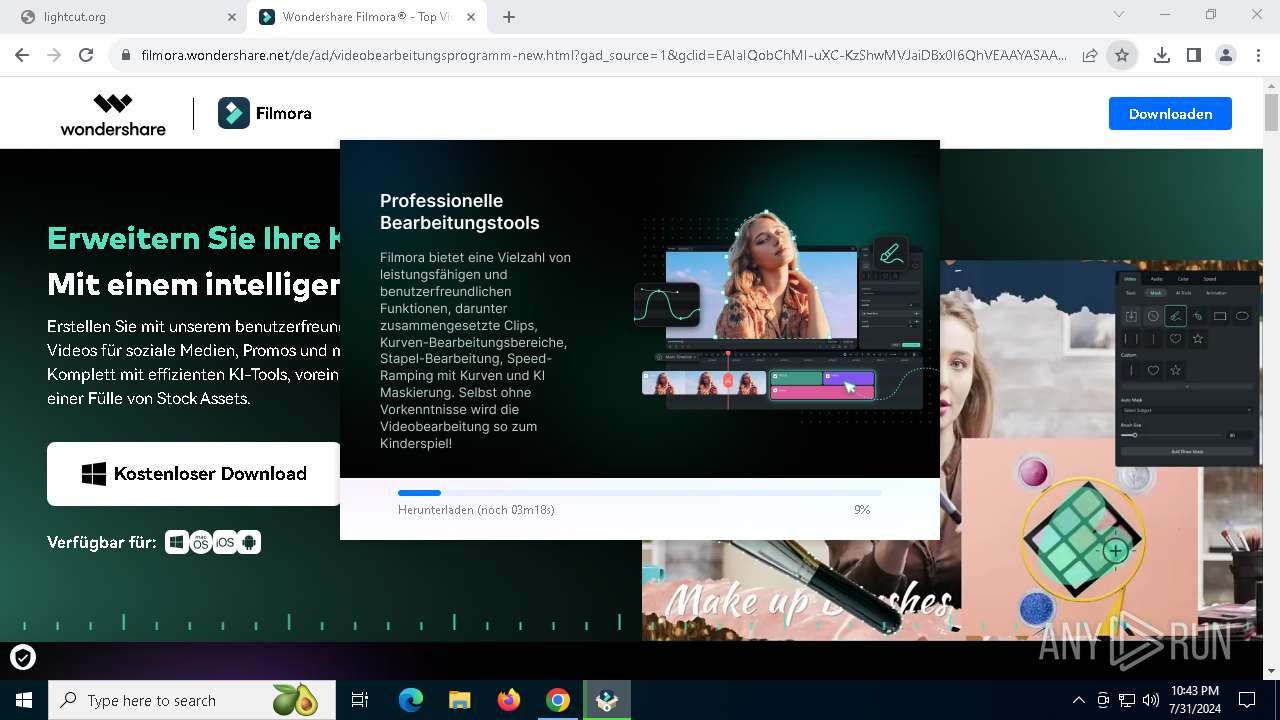Screen dimensions: 1280x720
Task: Close the lightcut.org tab
Action: pos(231,17)
